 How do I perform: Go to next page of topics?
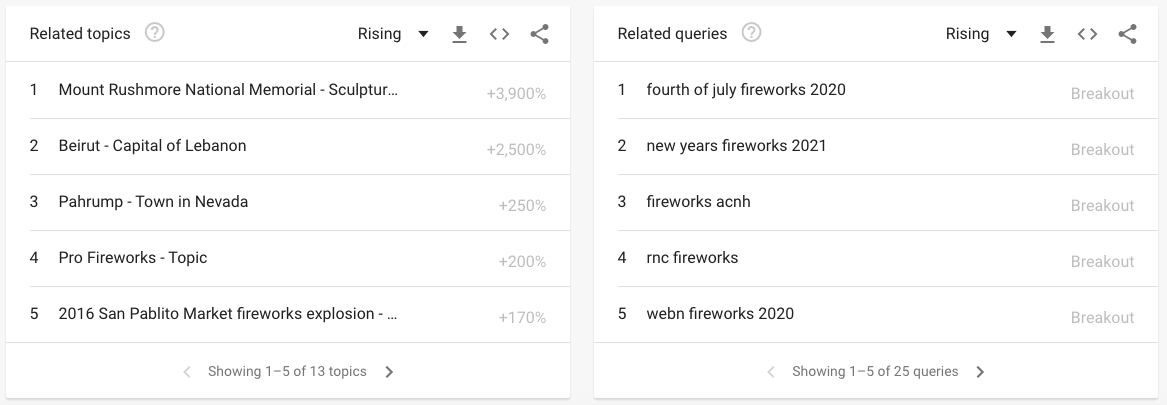tap(389, 371)
